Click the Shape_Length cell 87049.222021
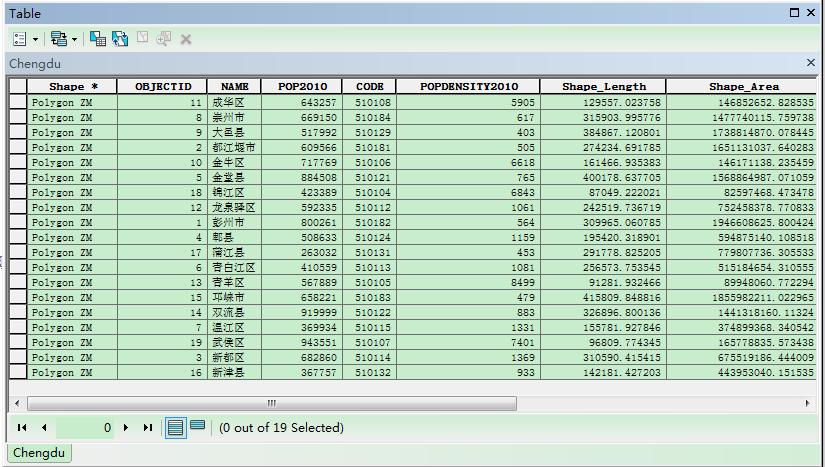825x467 pixels. (603, 192)
